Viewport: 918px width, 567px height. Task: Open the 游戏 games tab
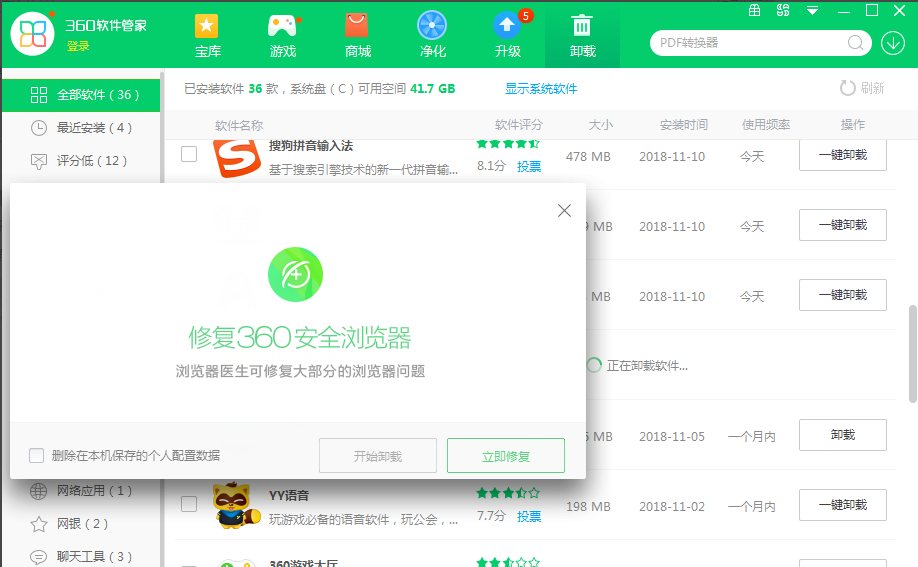283,36
